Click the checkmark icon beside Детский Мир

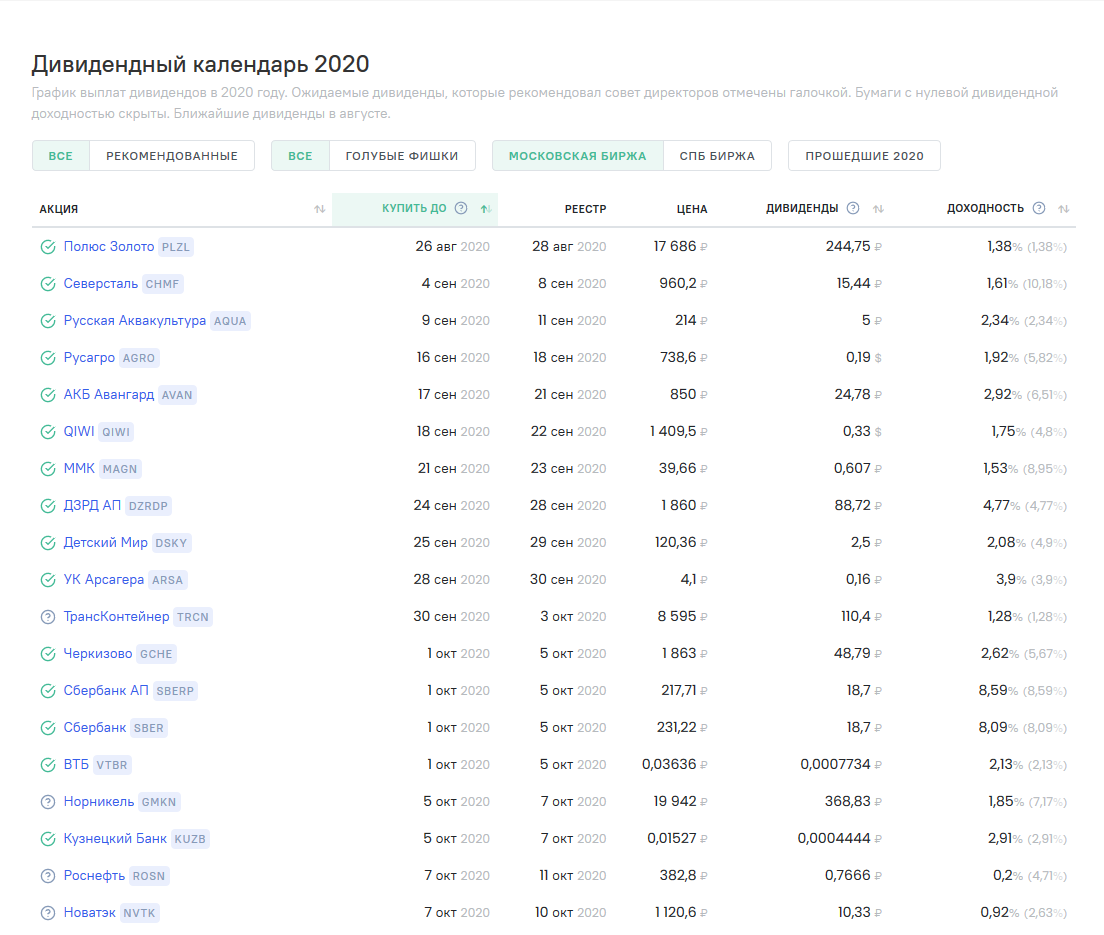[x=48, y=543]
